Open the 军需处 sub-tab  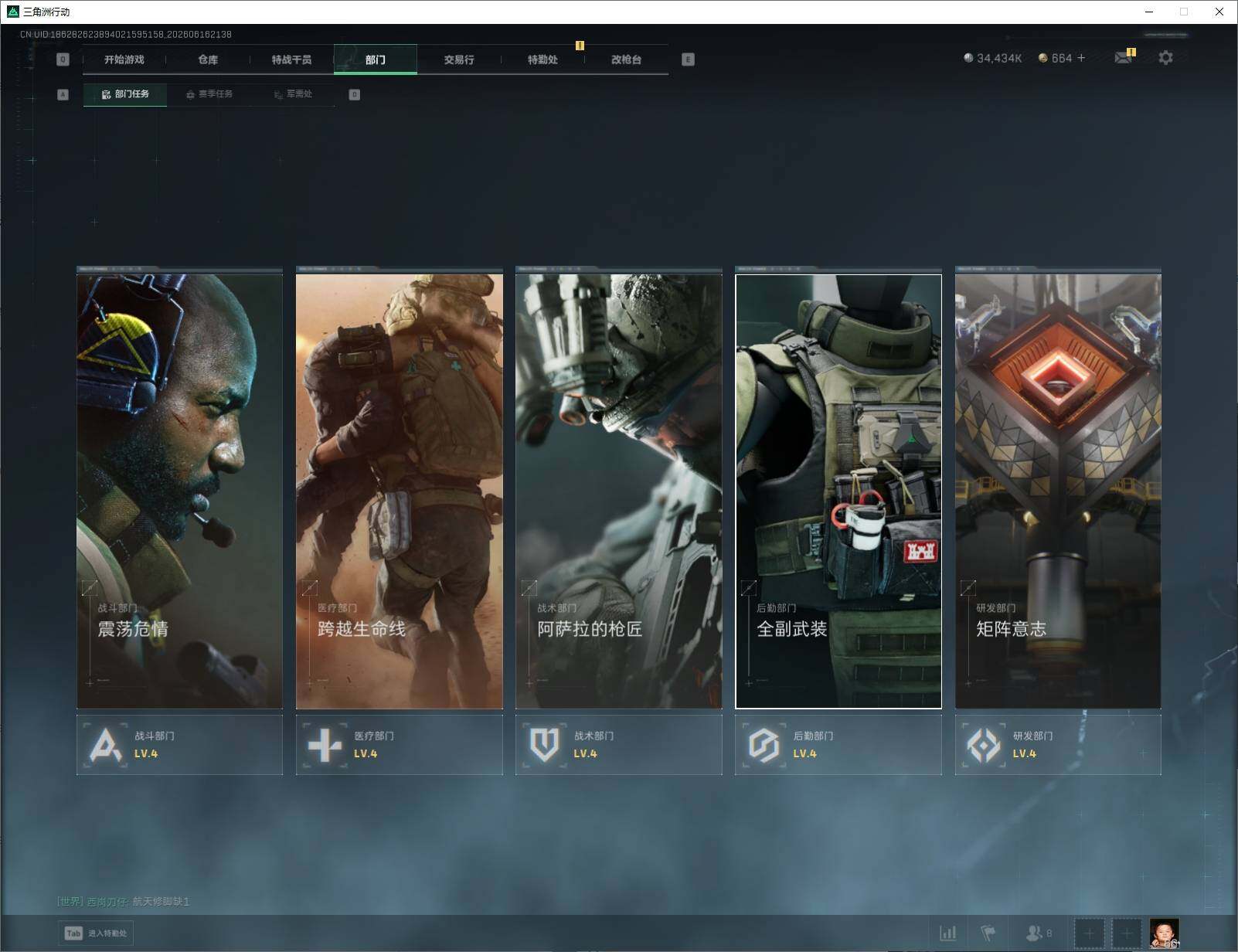pos(293,94)
